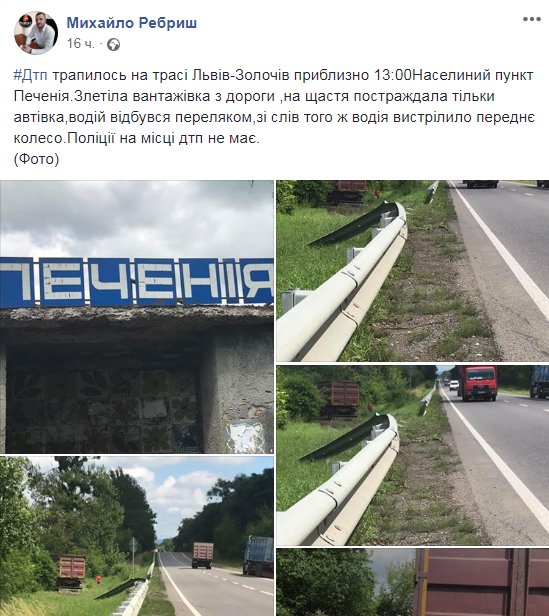
Task: Open the photo with the red oncoming truck
Action: pos(413,455)
